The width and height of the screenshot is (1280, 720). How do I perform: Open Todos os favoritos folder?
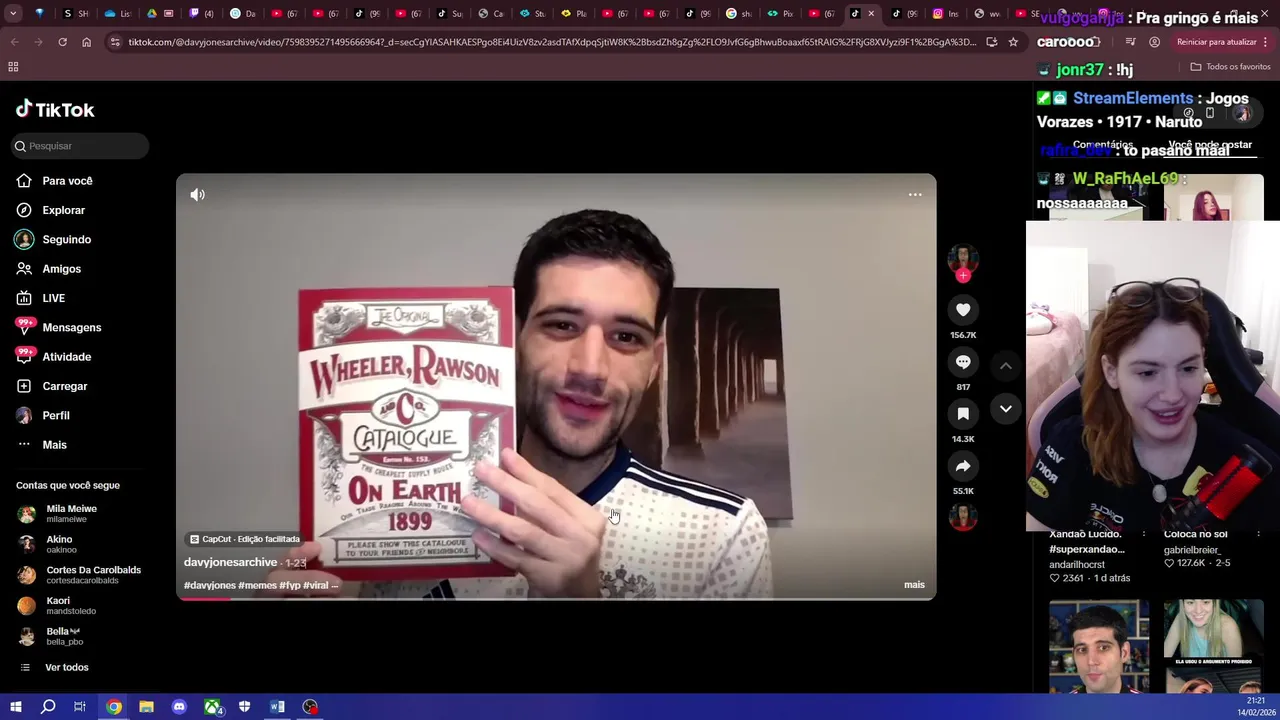click(1230, 66)
